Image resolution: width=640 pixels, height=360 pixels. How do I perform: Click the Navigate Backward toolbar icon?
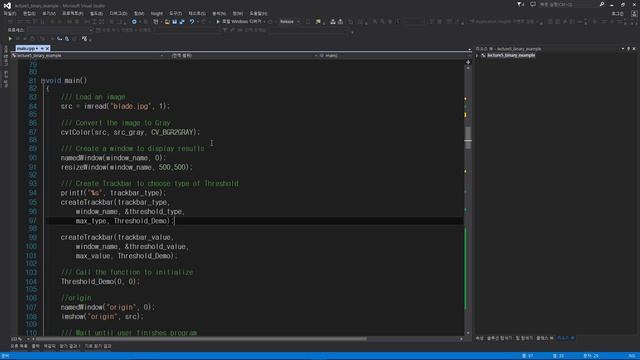click(134, 22)
